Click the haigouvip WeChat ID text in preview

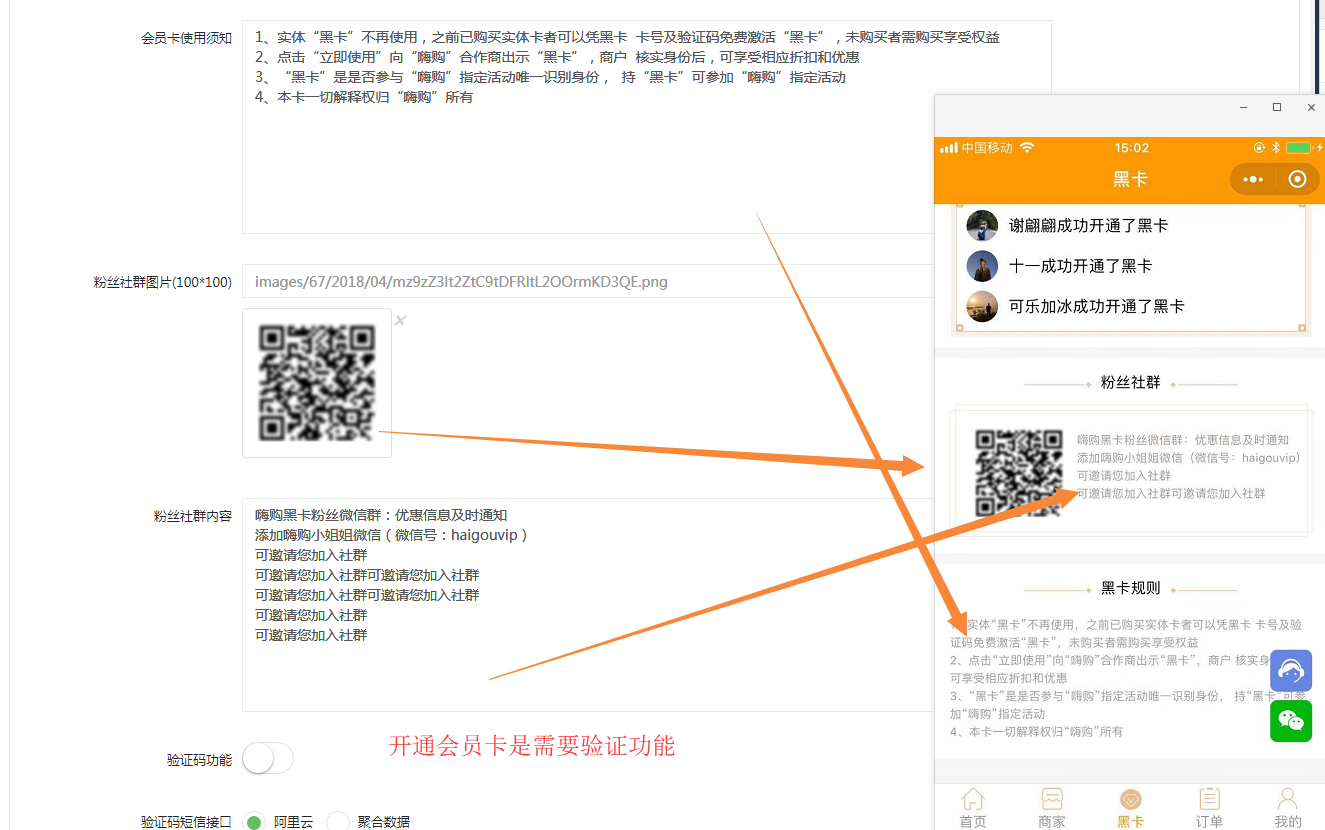(x=1270, y=457)
